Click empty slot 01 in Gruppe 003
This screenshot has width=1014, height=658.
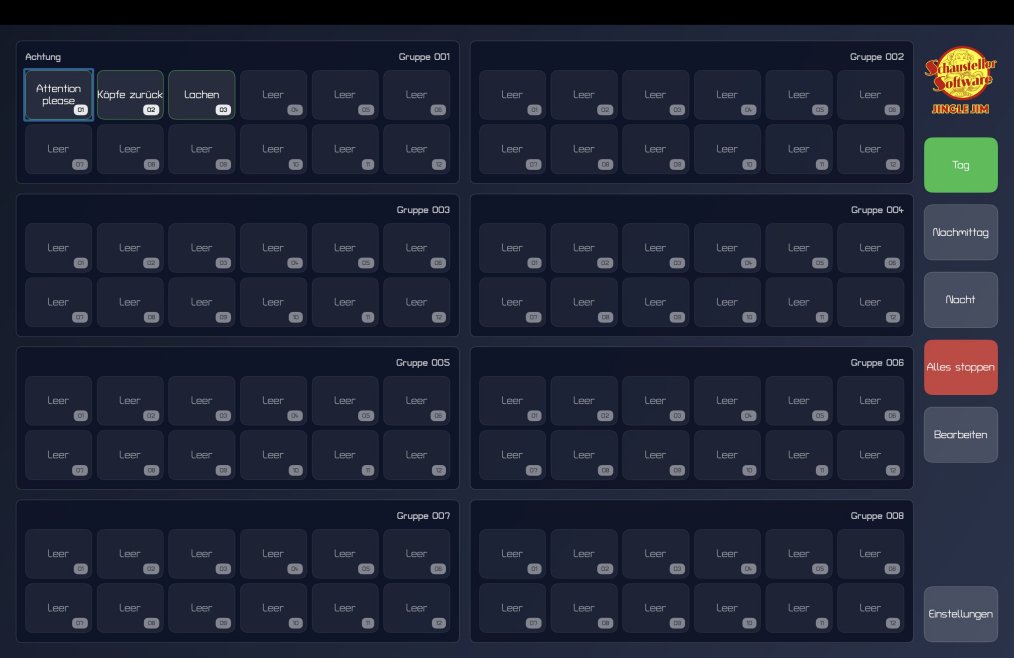(59, 248)
